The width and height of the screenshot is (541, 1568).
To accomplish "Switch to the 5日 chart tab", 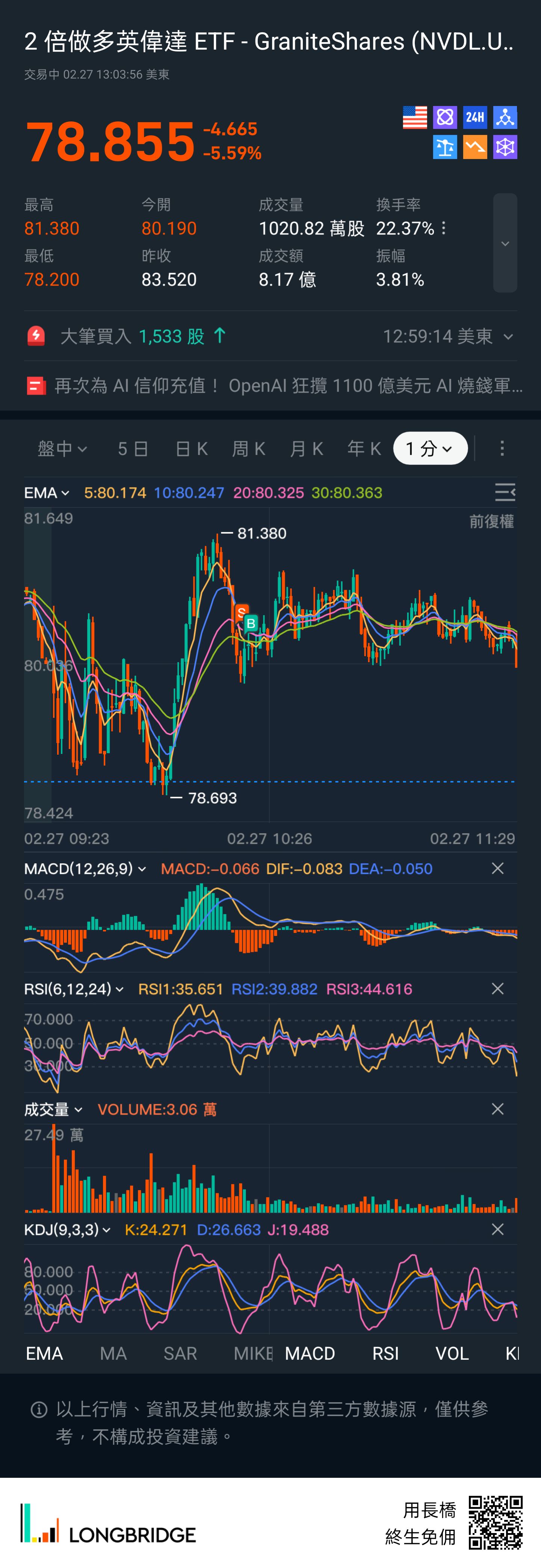I will [133, 449].
